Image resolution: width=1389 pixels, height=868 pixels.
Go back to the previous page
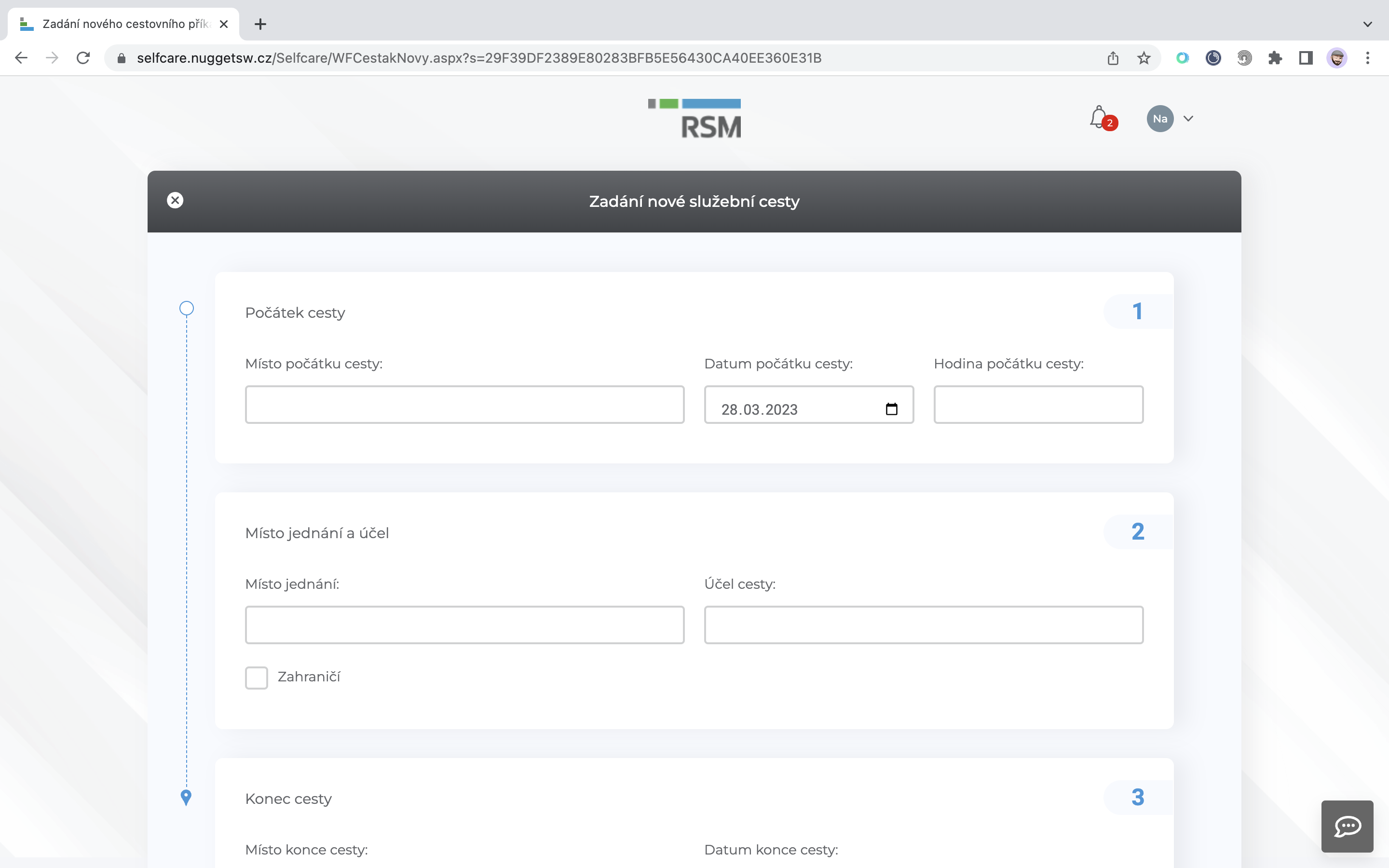coord(21,58)
